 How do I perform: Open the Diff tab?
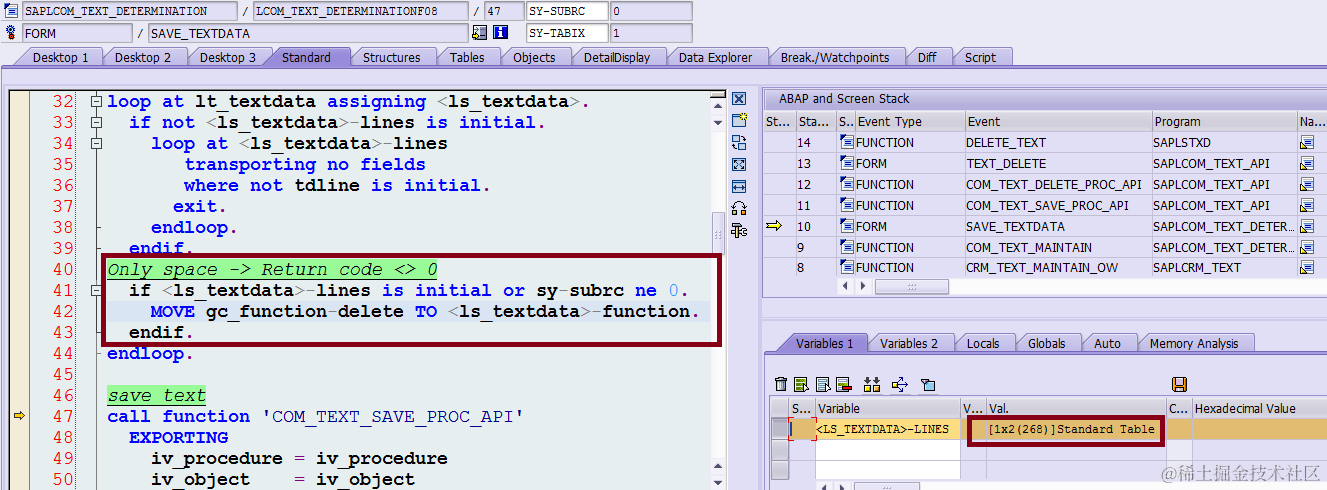pos(927,57)
